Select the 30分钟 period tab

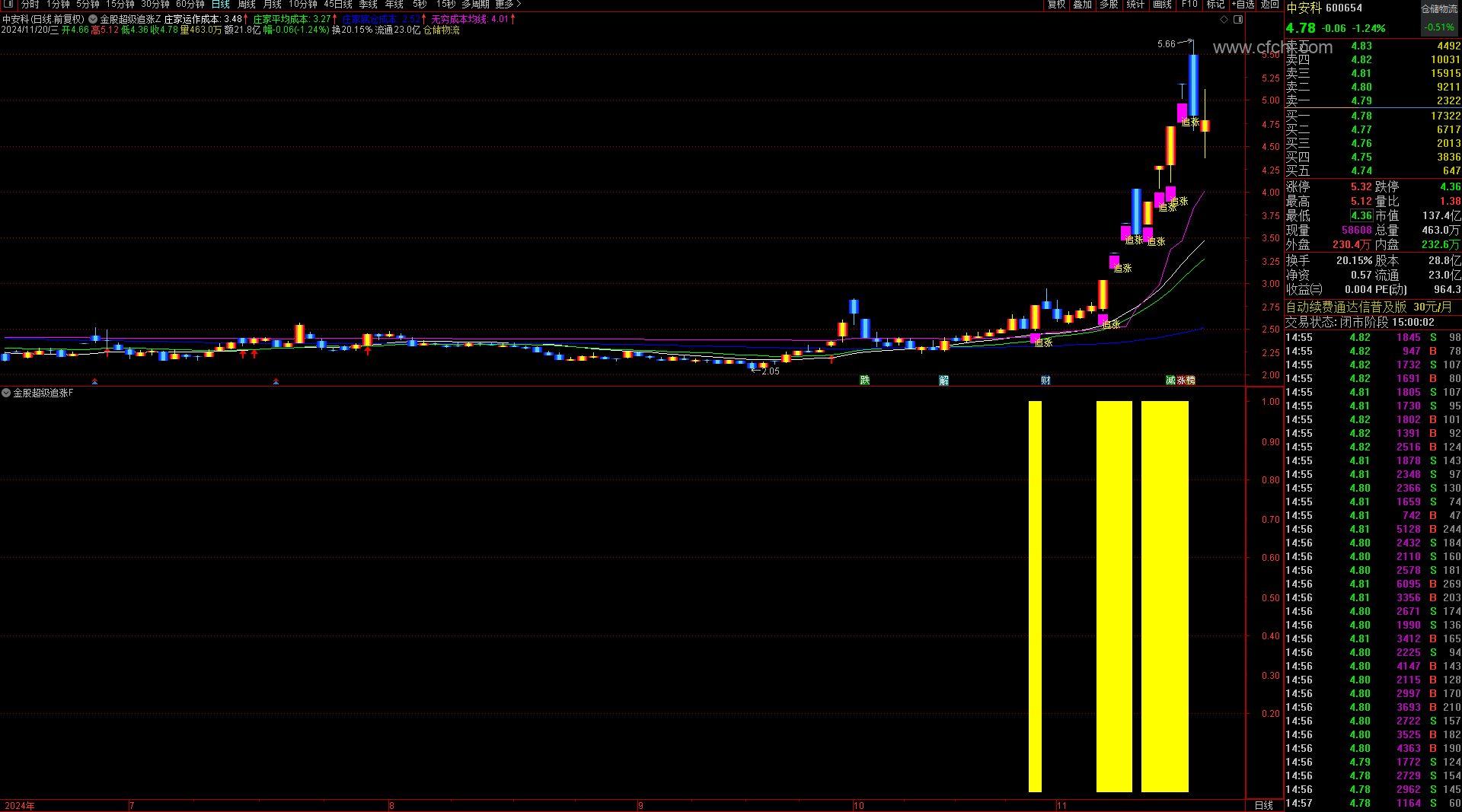(x=155, y=5)
